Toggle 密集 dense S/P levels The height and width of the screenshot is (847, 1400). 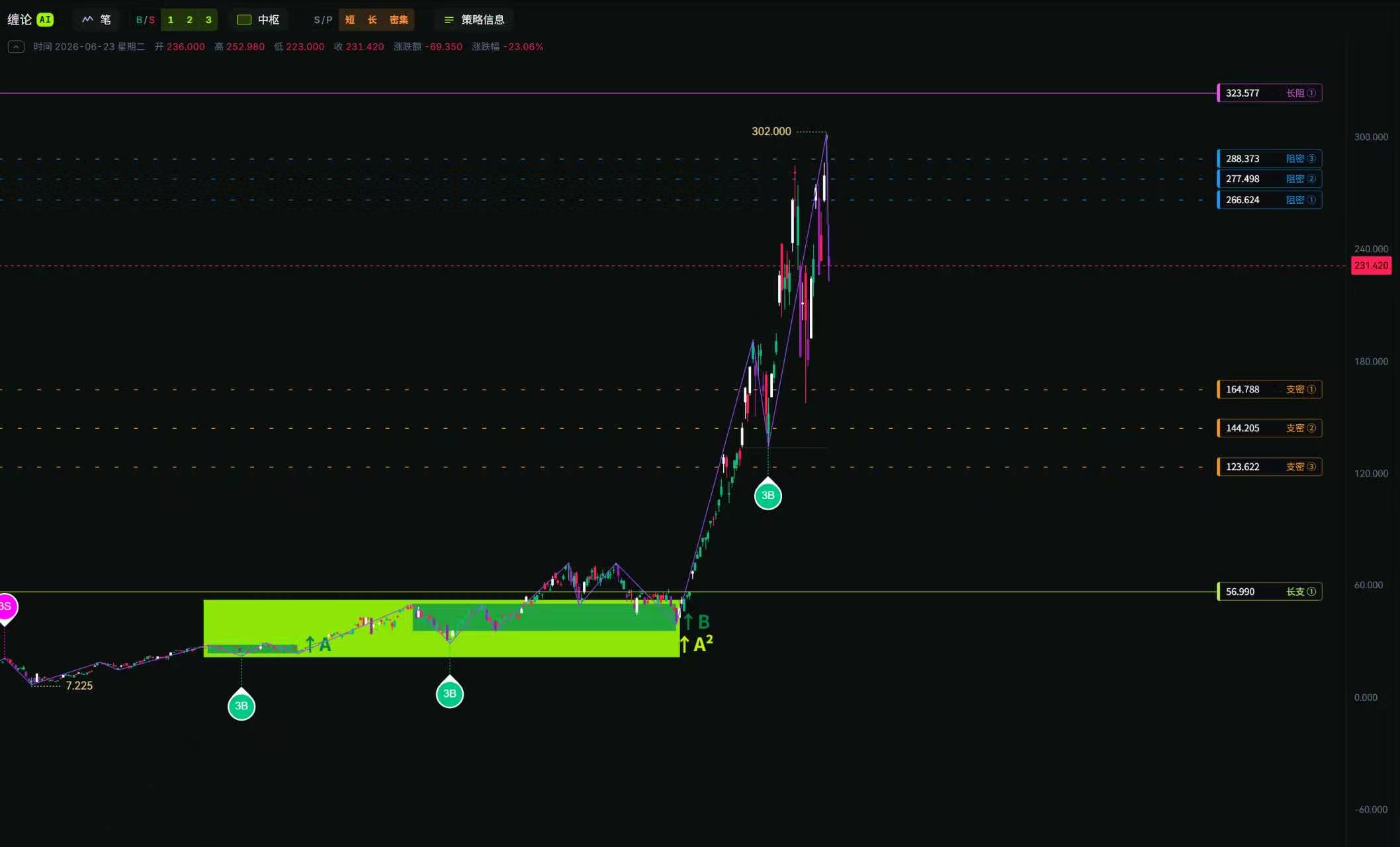398,20
